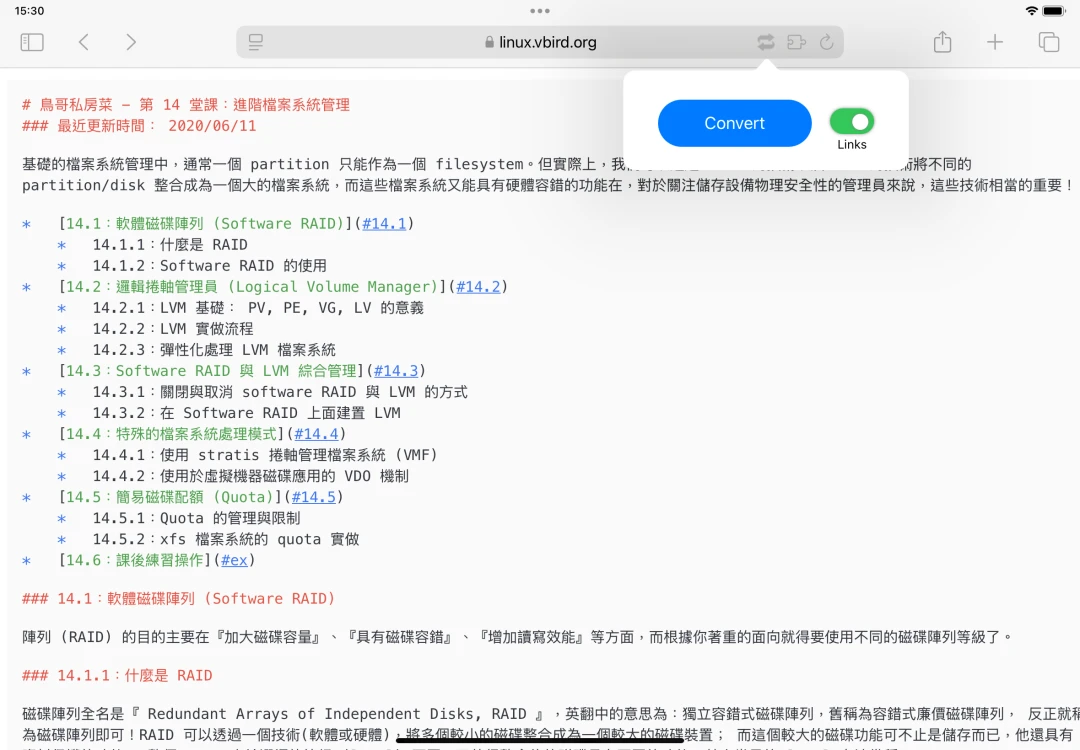
Task: Open the #14.3 anchor link
Action: (x=396, y=371)
